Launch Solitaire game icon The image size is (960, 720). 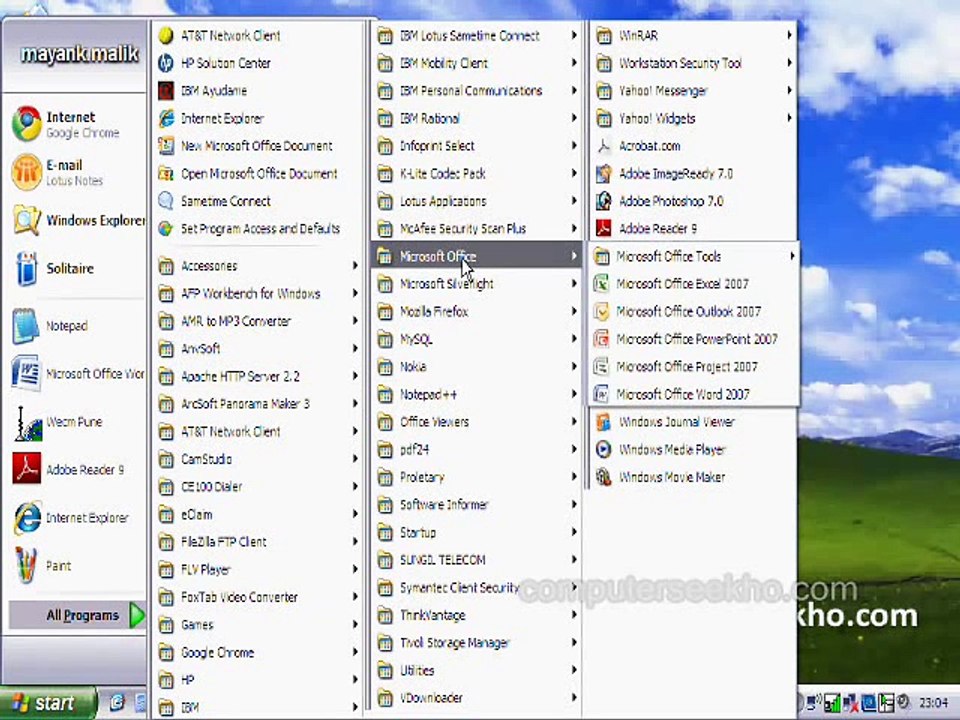tap(27, 269)
